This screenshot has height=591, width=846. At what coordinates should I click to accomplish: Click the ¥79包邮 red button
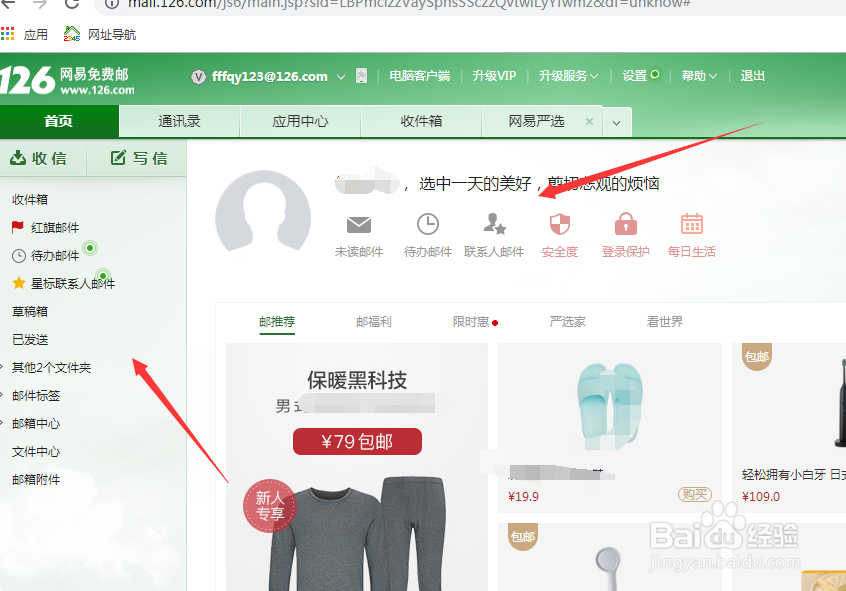tap(357, 441)
